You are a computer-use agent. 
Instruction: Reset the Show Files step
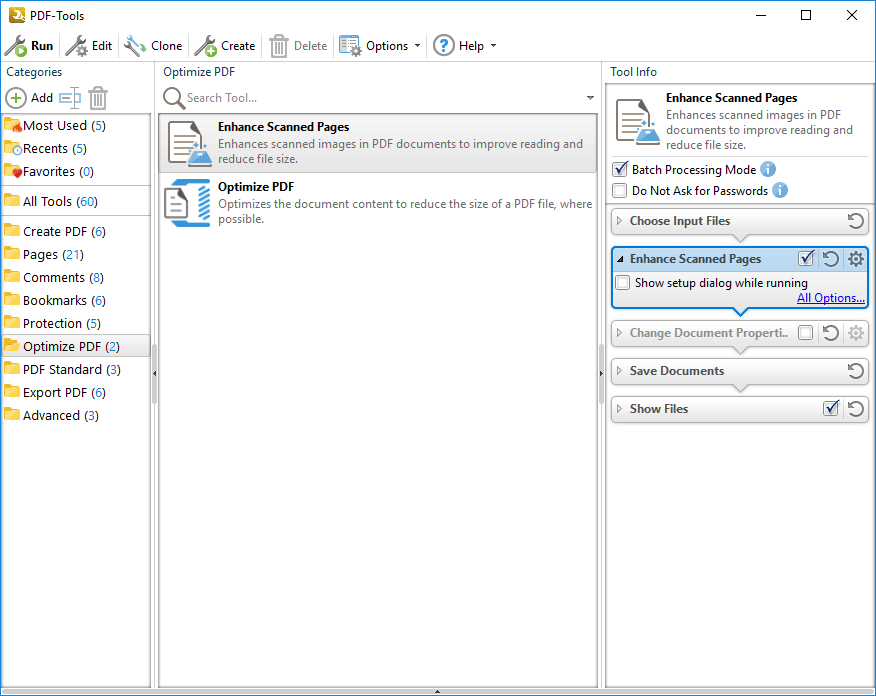point(855,409)
